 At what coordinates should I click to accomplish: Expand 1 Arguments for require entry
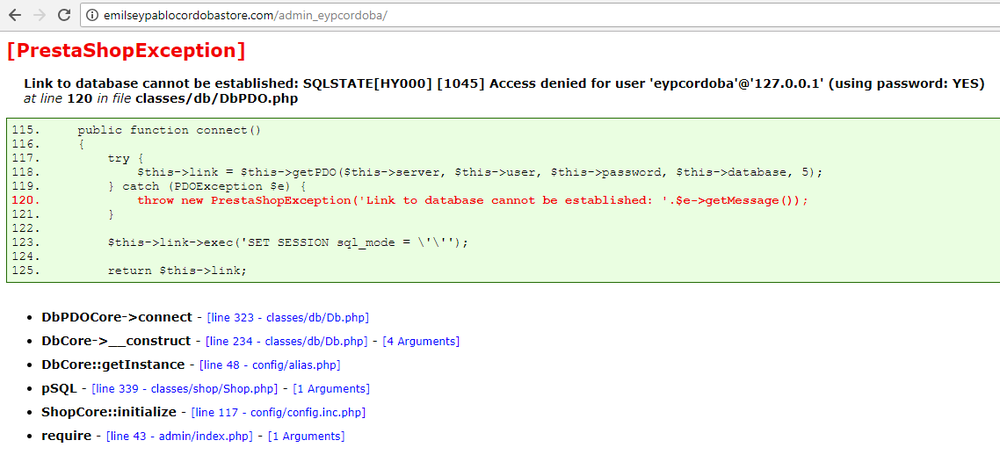pyautogui.click(x=306, y=436)
